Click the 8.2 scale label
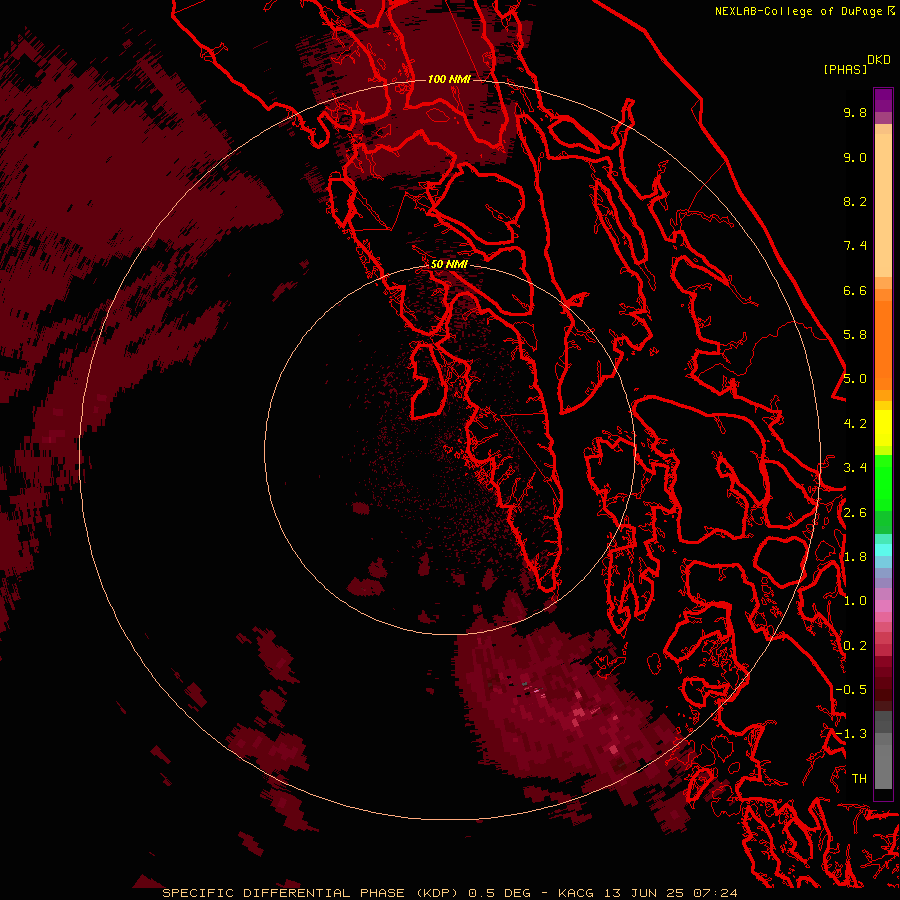This screenshot has width=900, height=900. pos(855,201)
